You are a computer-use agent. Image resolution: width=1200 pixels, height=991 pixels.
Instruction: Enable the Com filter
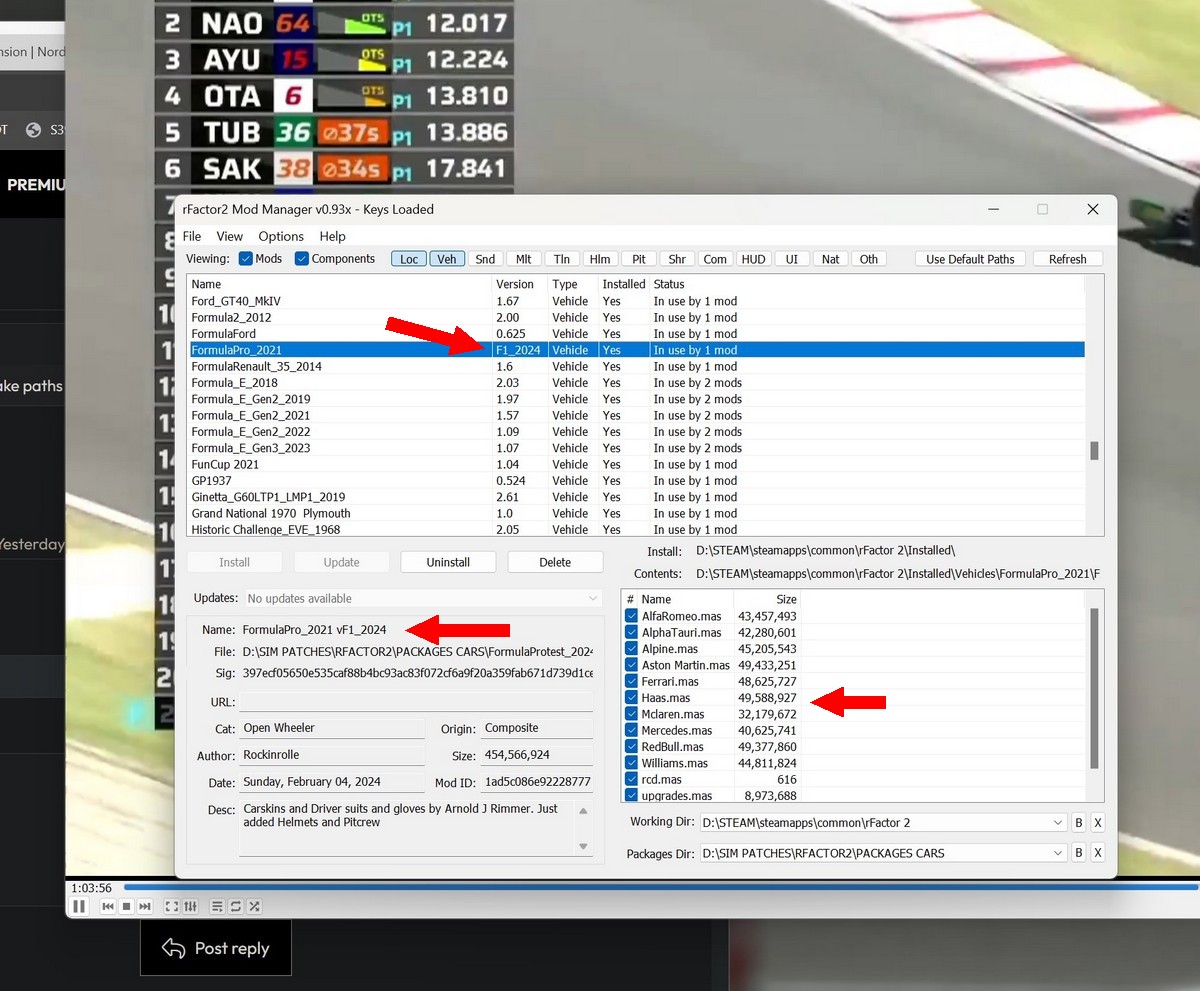(x=715, y=259)
